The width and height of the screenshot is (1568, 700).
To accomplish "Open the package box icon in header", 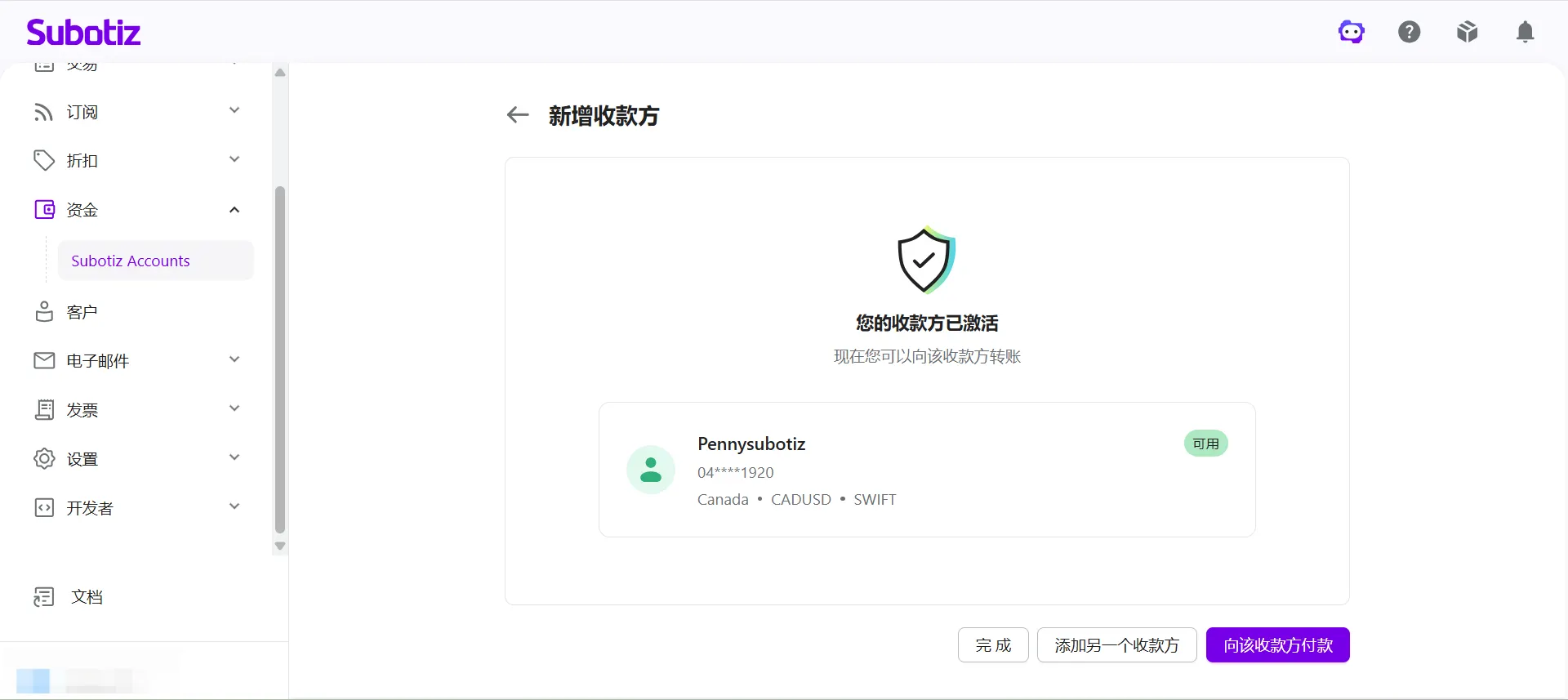I will coord(1468,32).
